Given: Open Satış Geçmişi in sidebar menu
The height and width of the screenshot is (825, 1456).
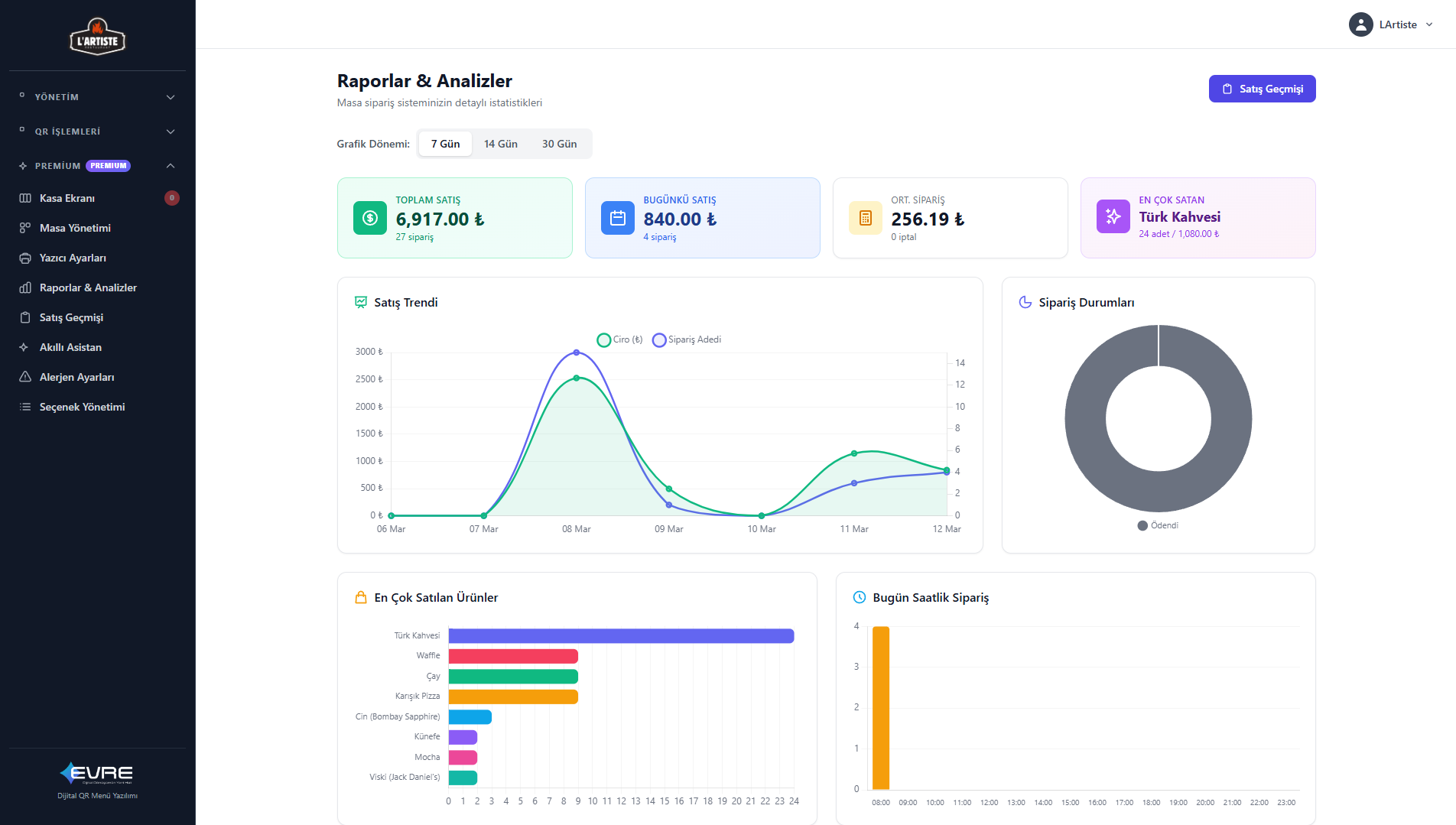Looking at the screenshot, I should click(97, 317).
